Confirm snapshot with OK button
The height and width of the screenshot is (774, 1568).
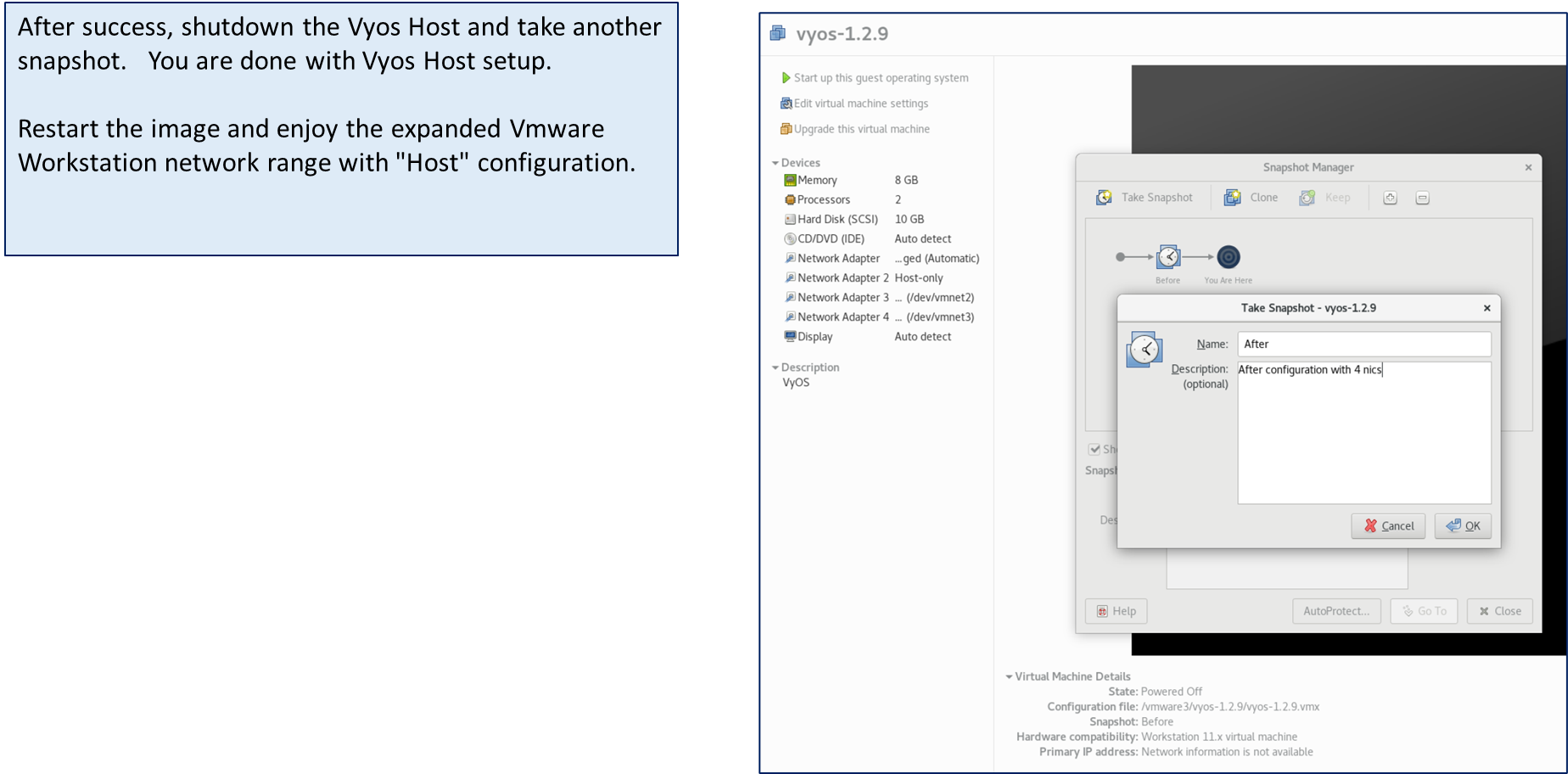pos(1463,526)
